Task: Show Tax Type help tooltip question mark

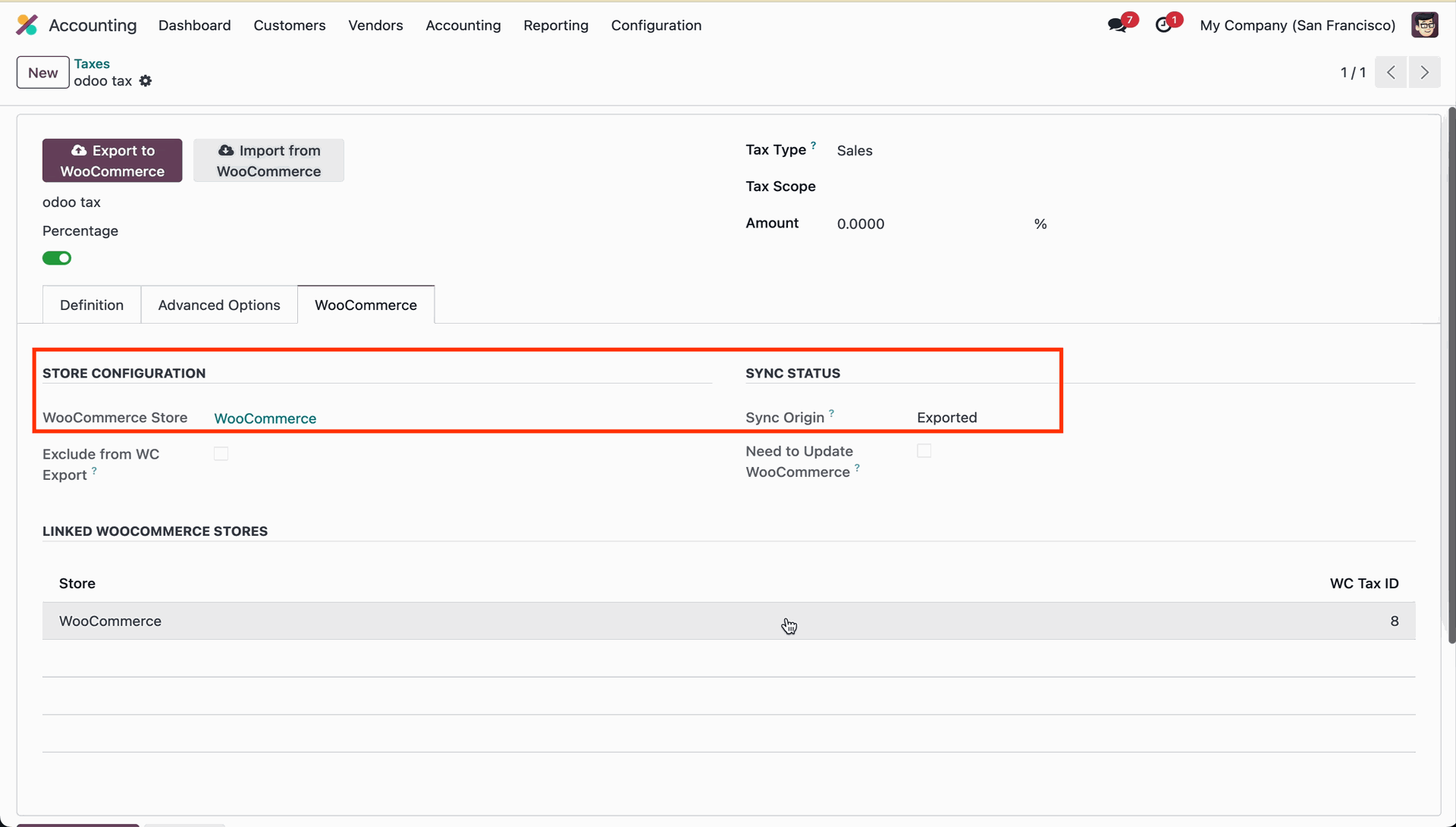Action: tap(813, 145)
